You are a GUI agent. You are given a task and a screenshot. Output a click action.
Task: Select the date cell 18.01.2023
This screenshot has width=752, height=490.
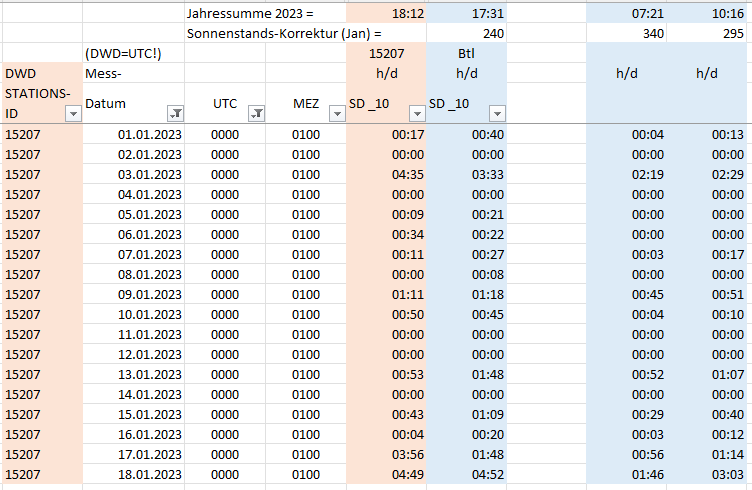click(x=134, y=474)
